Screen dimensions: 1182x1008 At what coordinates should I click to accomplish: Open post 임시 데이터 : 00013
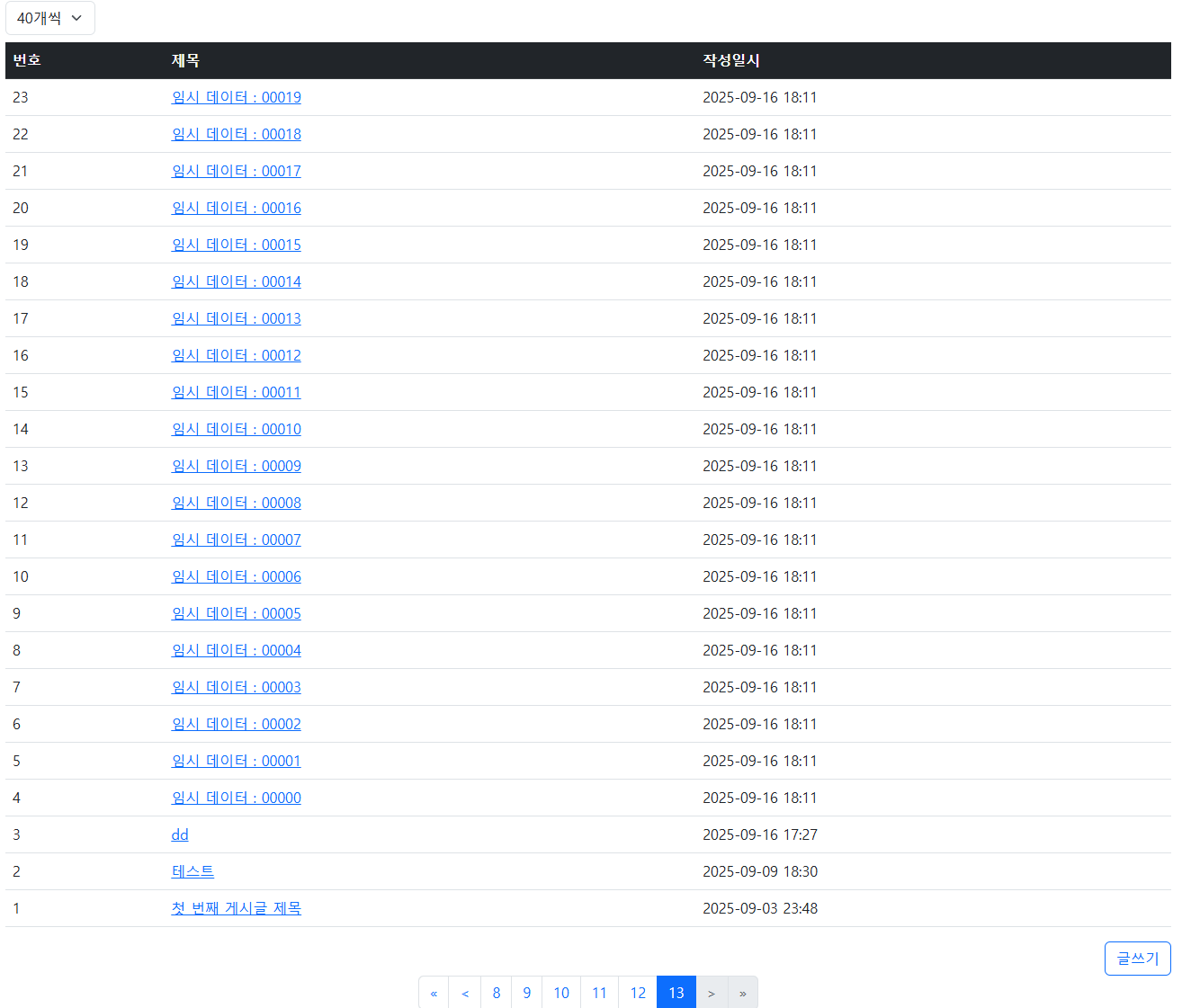[237, 318]
